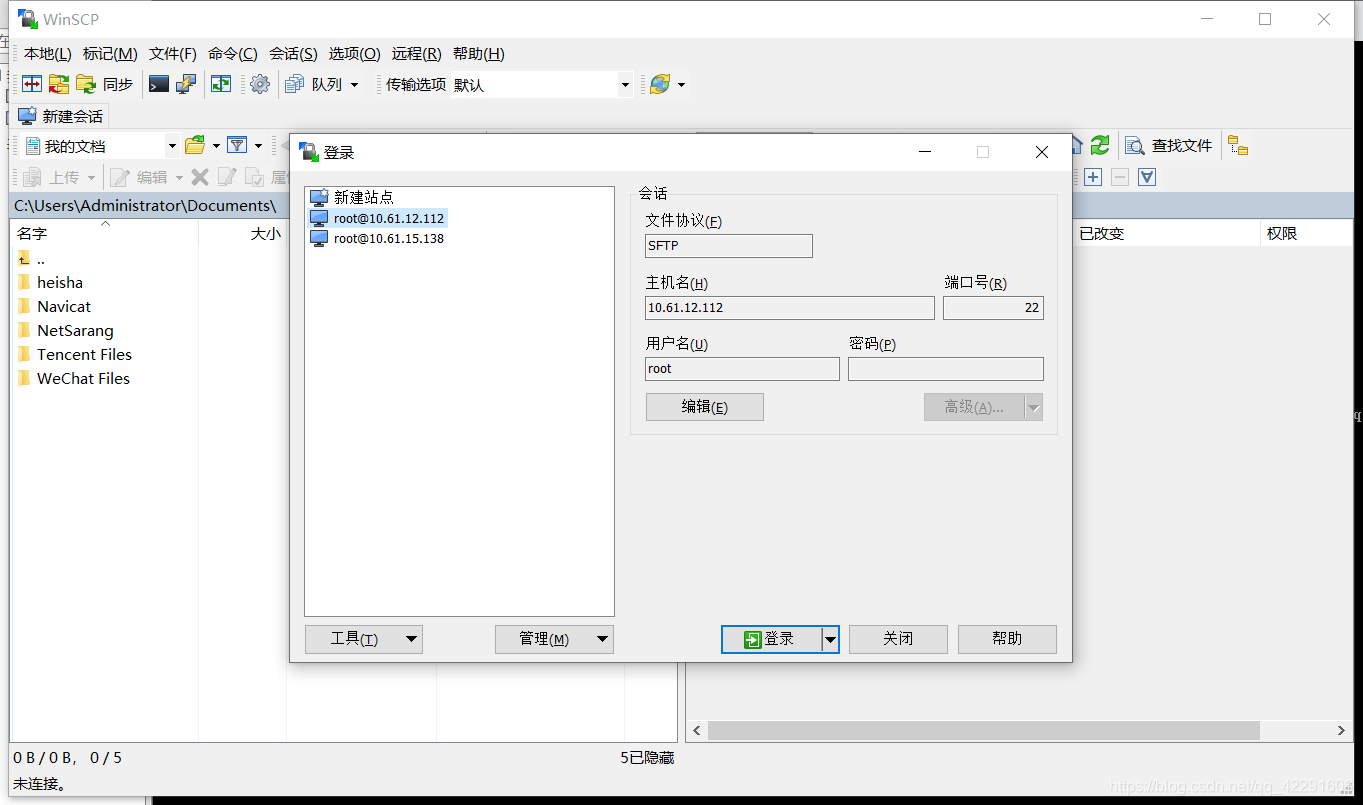The height and width of the screenshot is (805, 1363).
Task: Click the file filter funnel icon
Action: click(237, 146)
